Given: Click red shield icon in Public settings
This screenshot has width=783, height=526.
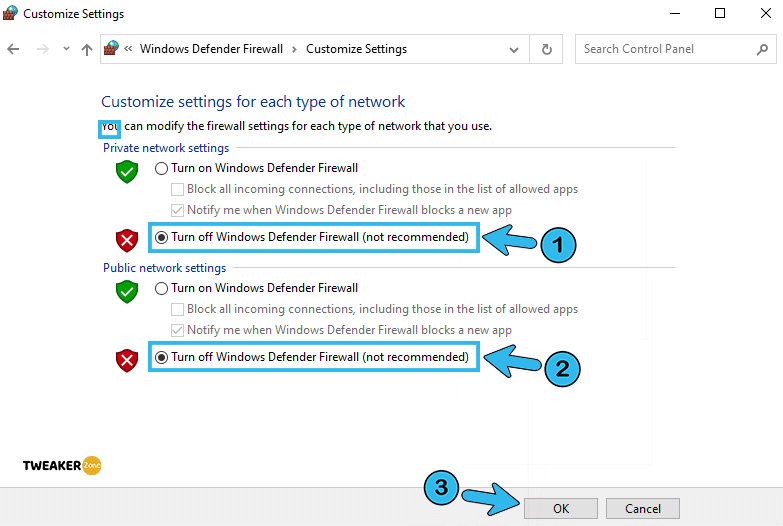Looking at the screenshot, I should (x=127, y=361).
